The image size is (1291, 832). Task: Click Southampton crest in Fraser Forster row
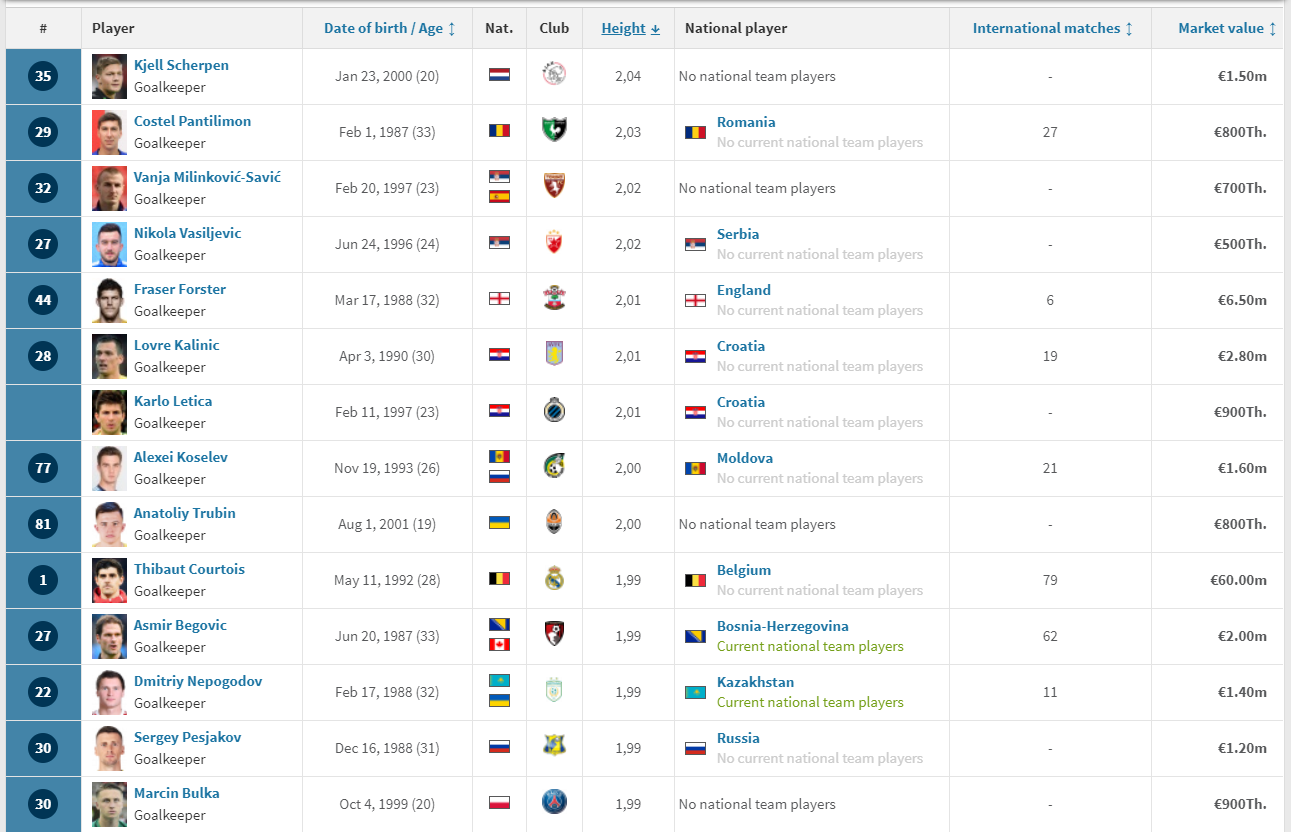[554, 300]
